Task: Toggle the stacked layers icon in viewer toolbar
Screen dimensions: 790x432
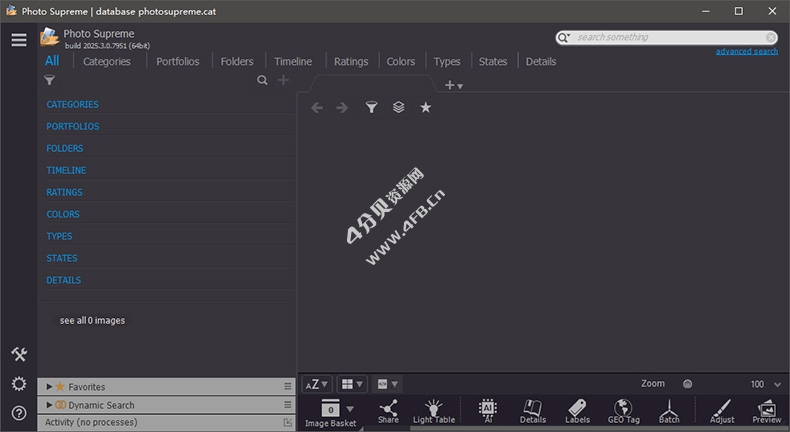Action: (x=398, y=108)
